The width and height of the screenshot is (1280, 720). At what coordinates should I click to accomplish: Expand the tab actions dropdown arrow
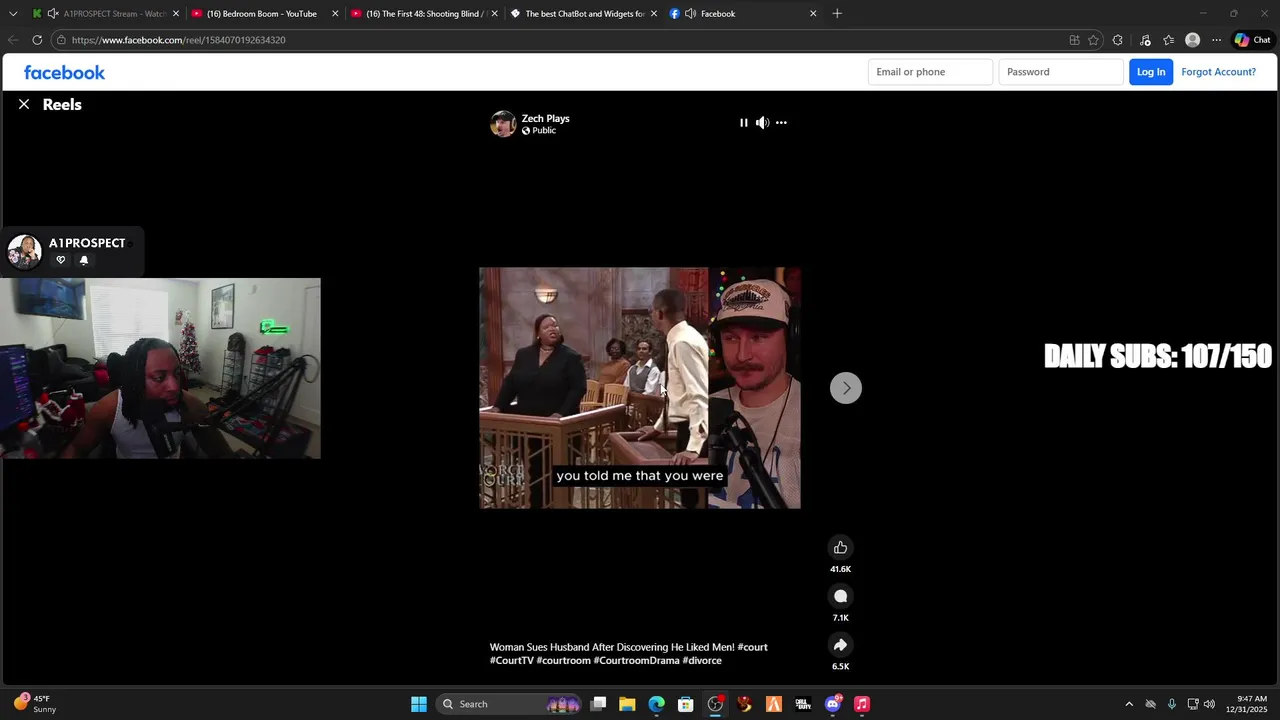(x=13, y=14)
